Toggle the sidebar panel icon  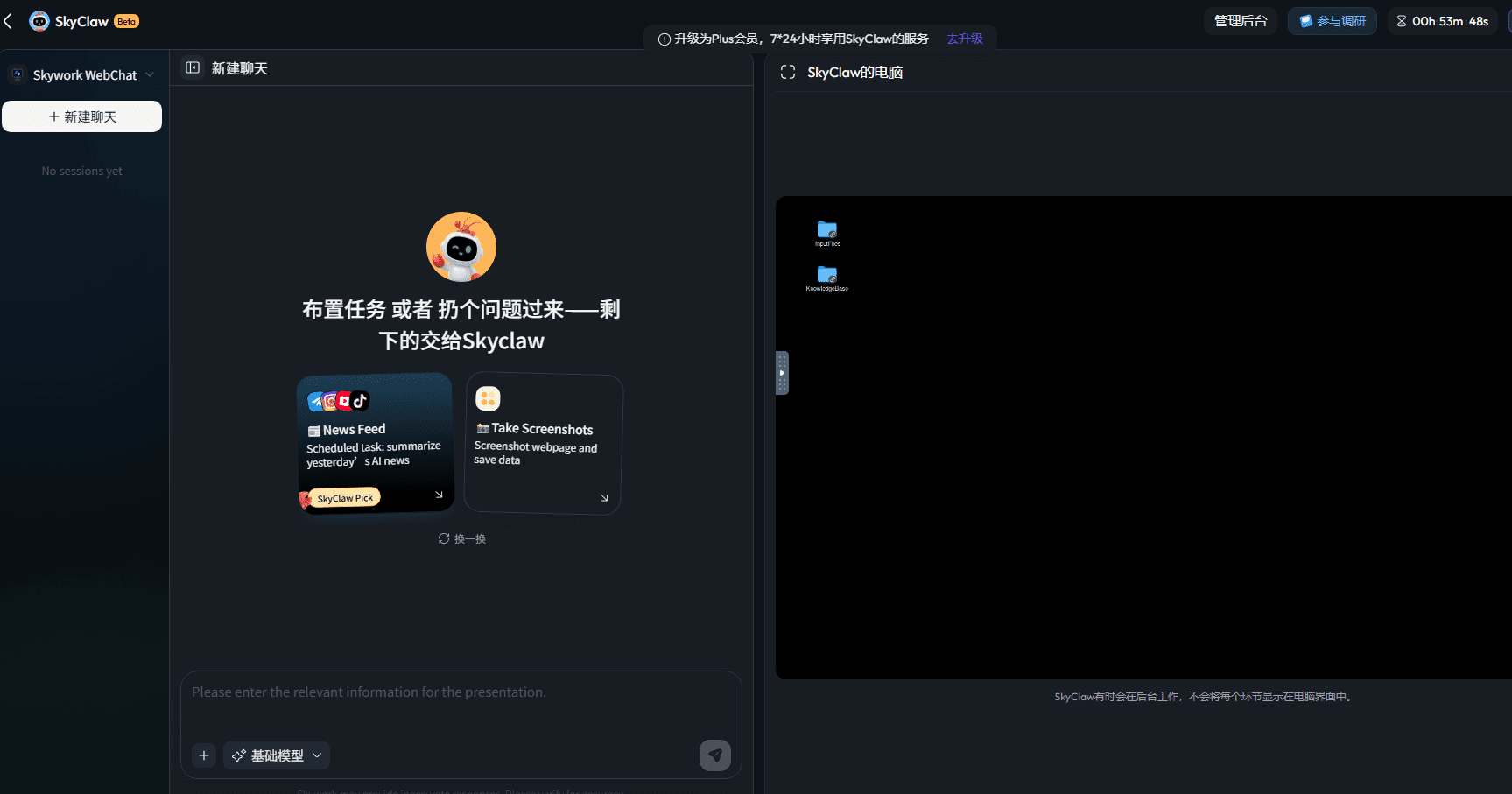coord(193,67)
